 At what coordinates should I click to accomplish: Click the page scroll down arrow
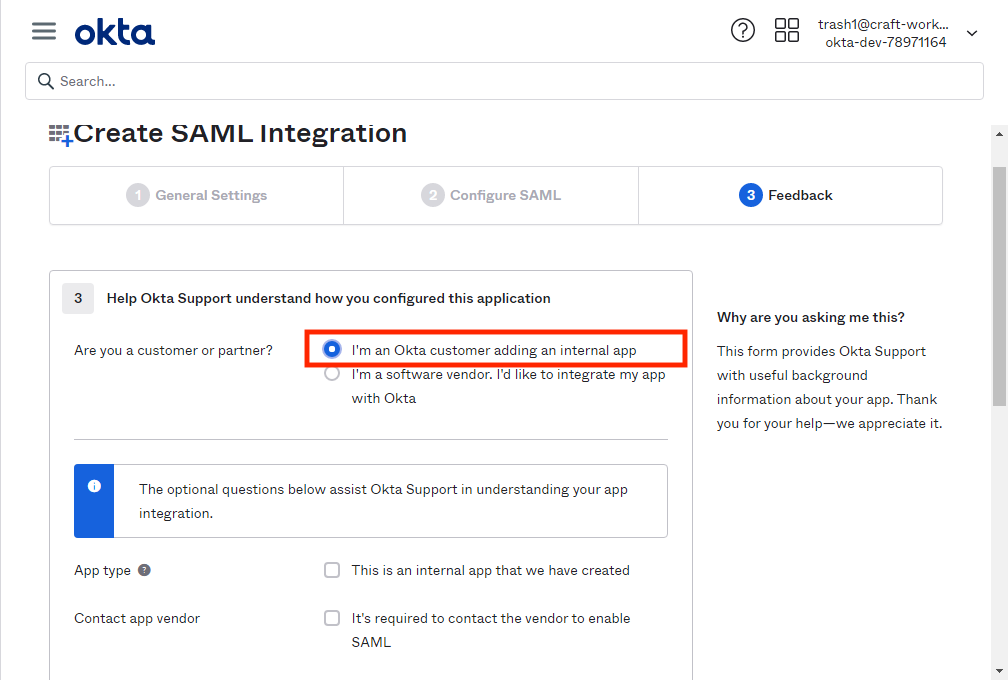[x=999, y=672]
